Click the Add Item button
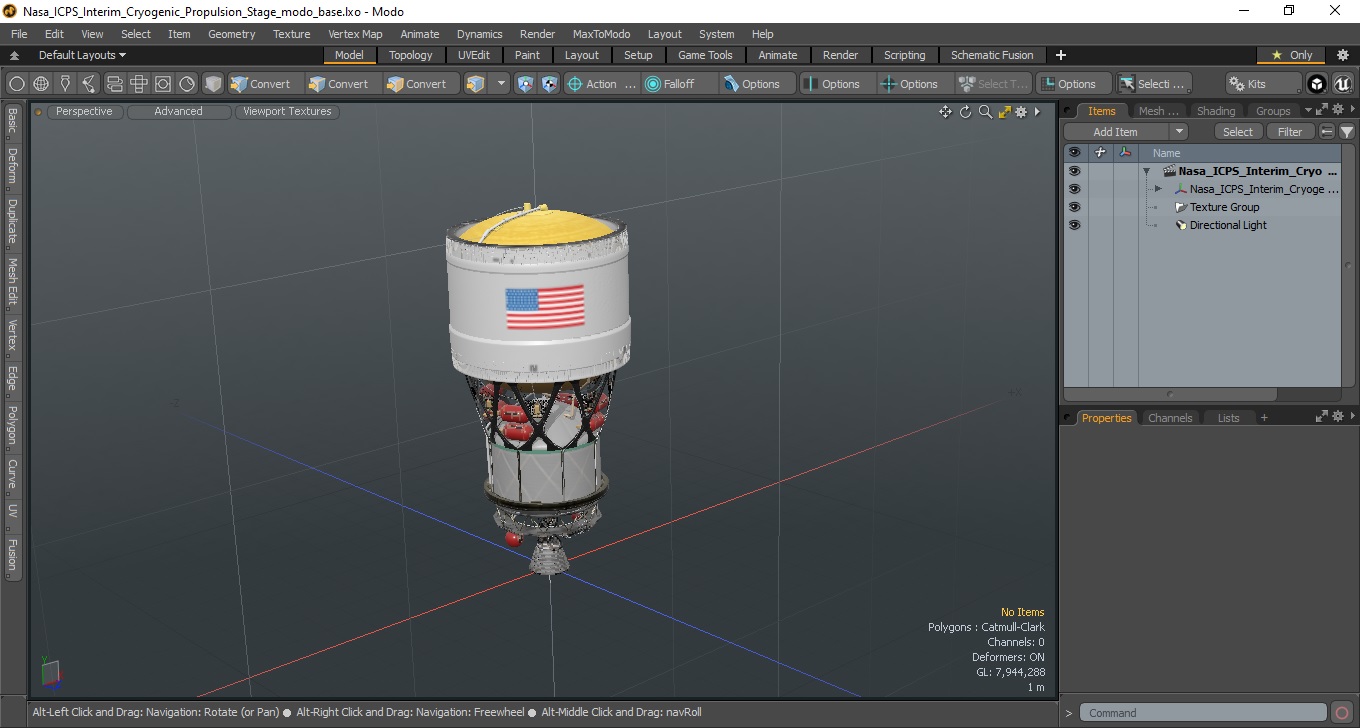 pos(1116,132)
